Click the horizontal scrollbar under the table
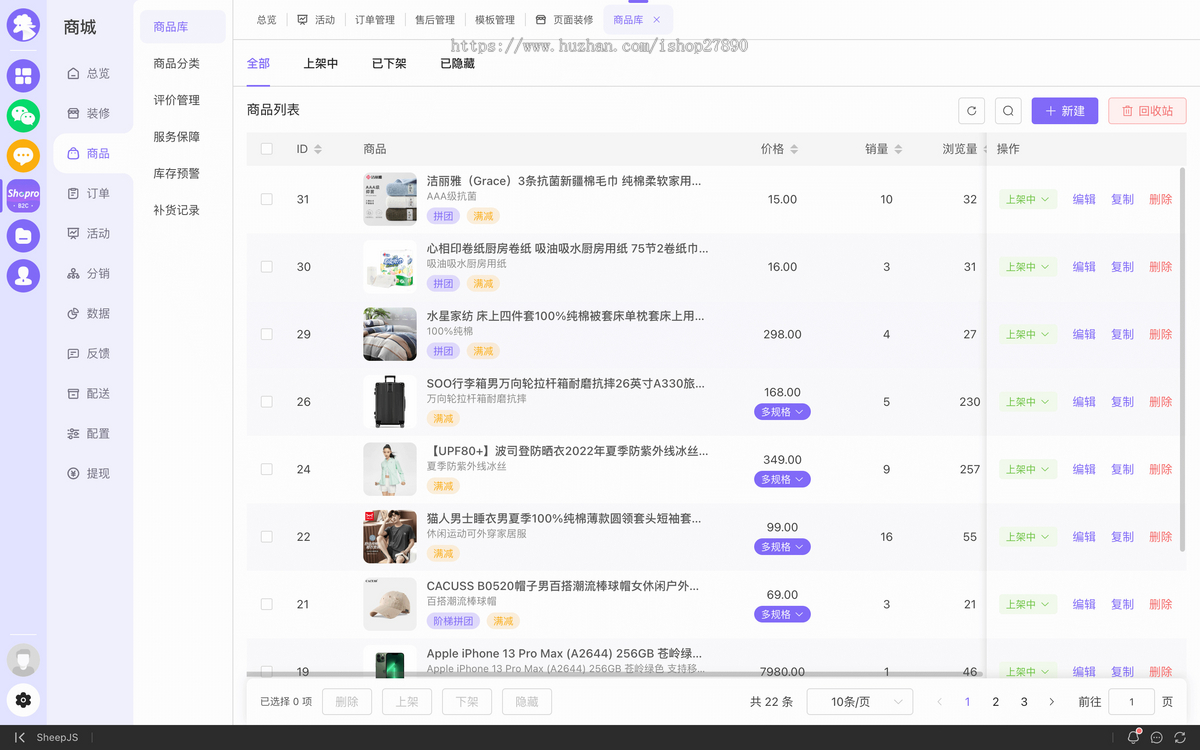This screenshot has height=750, width=1200. [x=613, y=675]
